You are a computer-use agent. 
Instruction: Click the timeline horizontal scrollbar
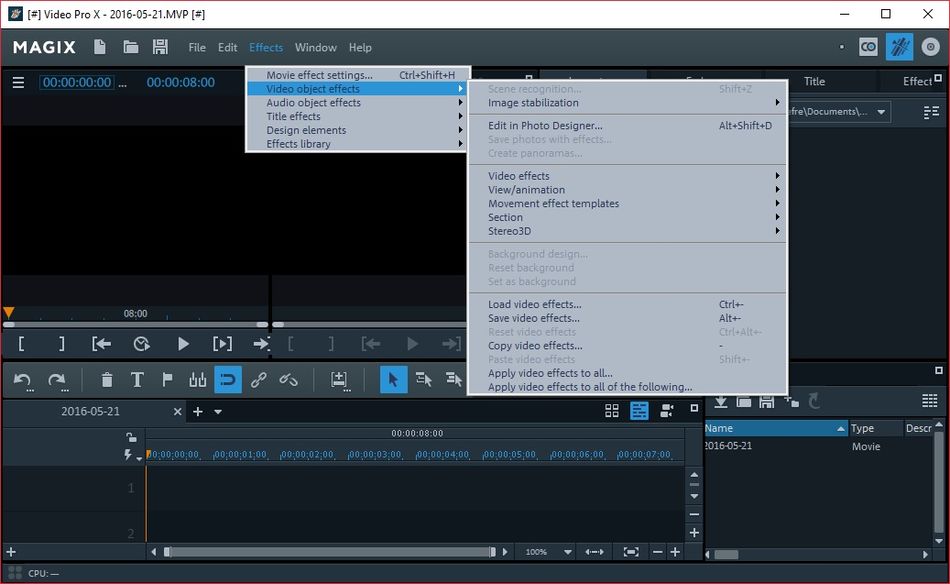pos(330,552)
